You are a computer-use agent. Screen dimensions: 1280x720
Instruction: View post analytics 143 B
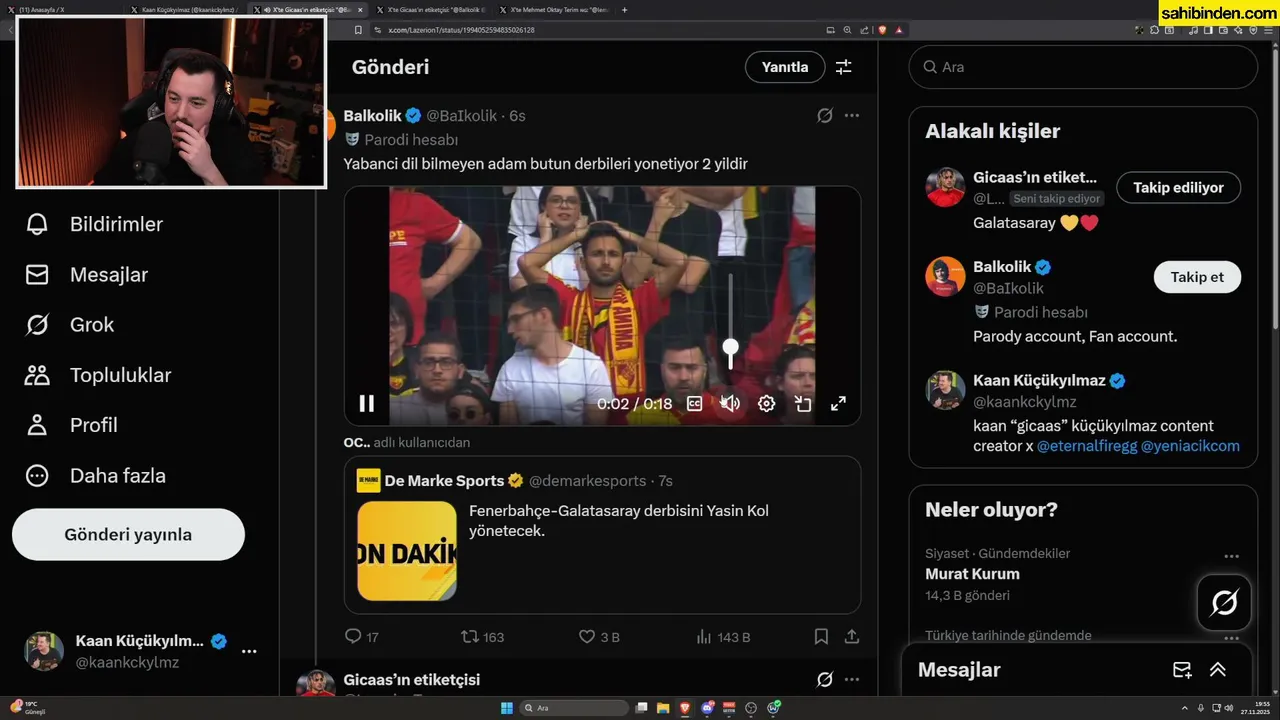tap(722, 636)
